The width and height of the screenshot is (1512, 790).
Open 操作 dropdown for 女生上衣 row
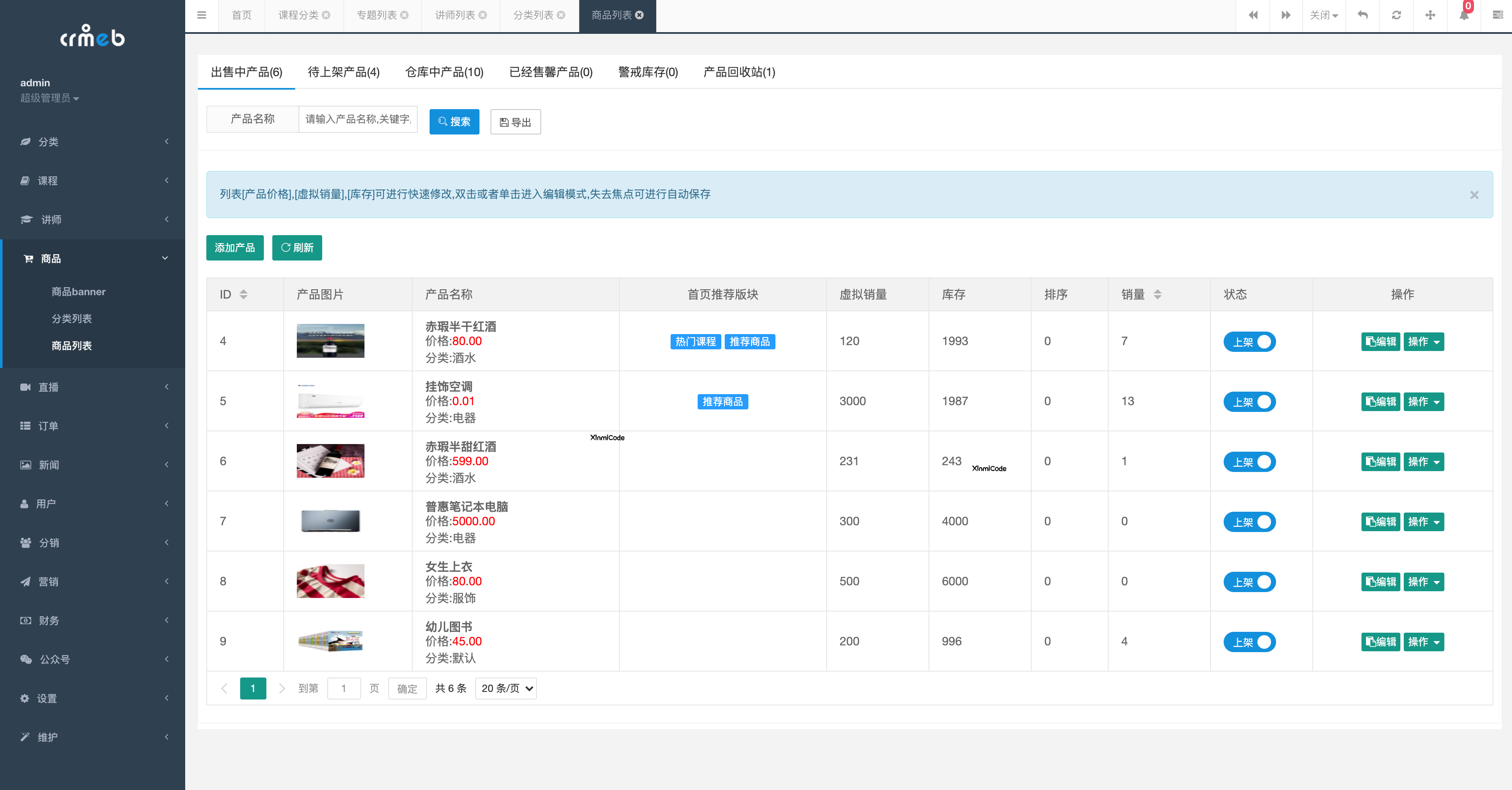pyautogui.click(x=1423, y=582)
